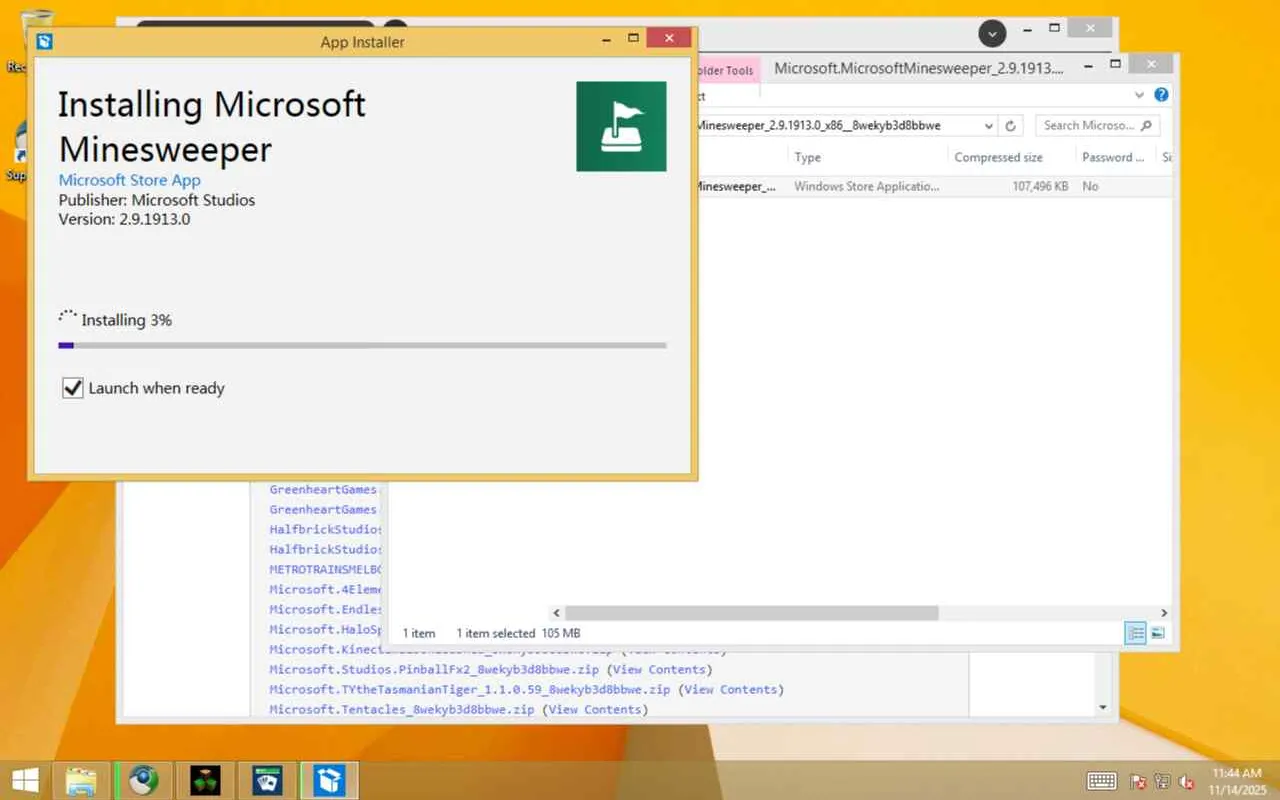Open View Contents for Microsoft.Tentacles zip

(596, 709)
